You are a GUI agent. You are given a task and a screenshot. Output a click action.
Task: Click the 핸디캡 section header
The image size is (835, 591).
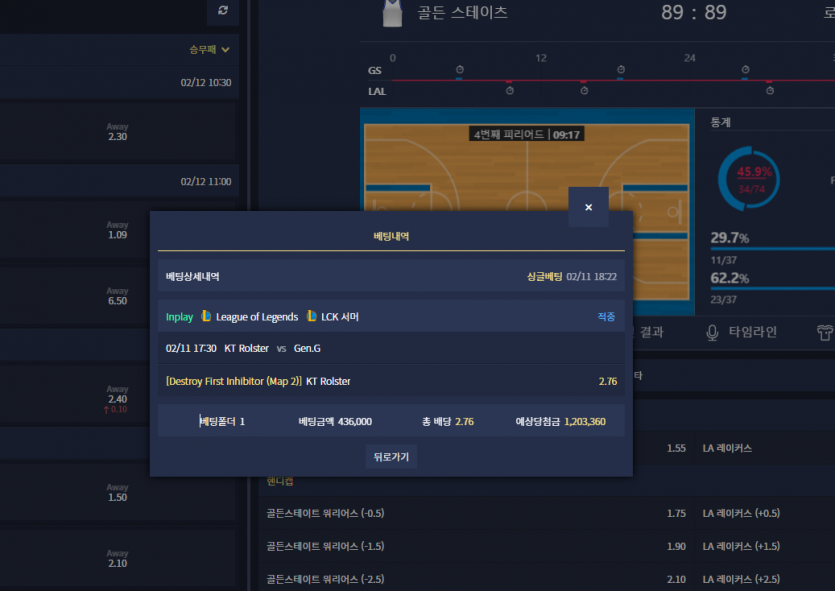click(x=280, y=481)
